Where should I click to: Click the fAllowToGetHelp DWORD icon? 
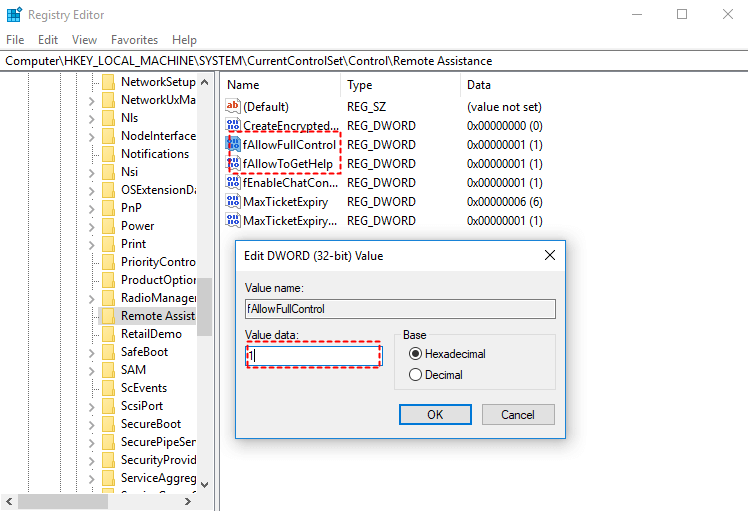(233, 163)
